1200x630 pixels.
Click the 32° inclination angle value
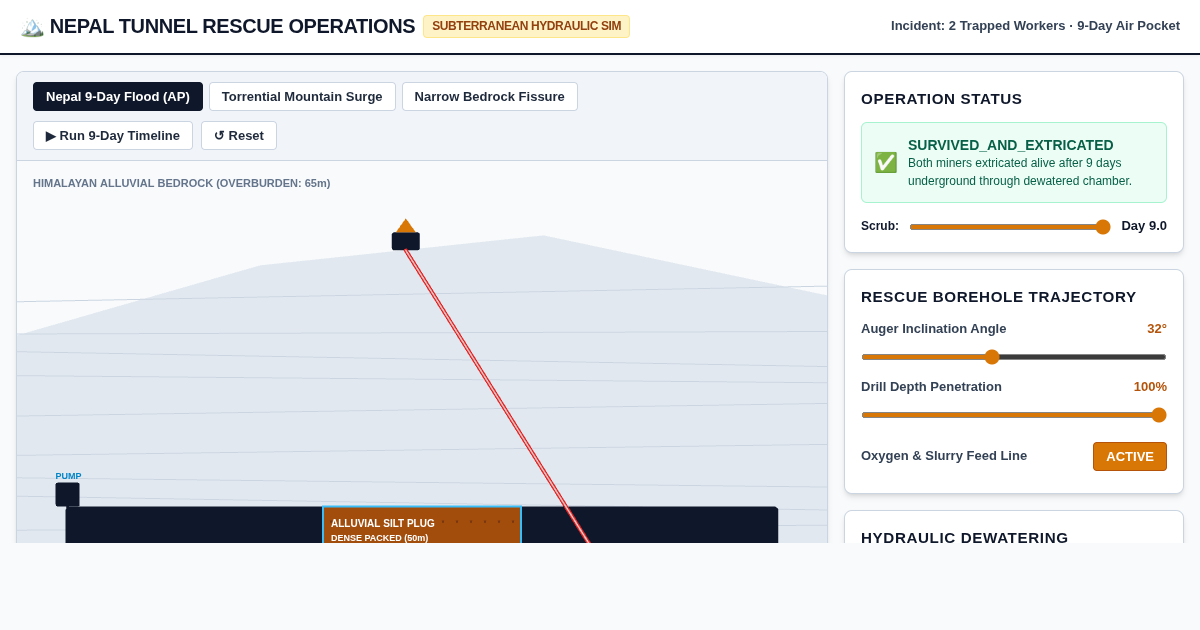tap(1157, 329)
